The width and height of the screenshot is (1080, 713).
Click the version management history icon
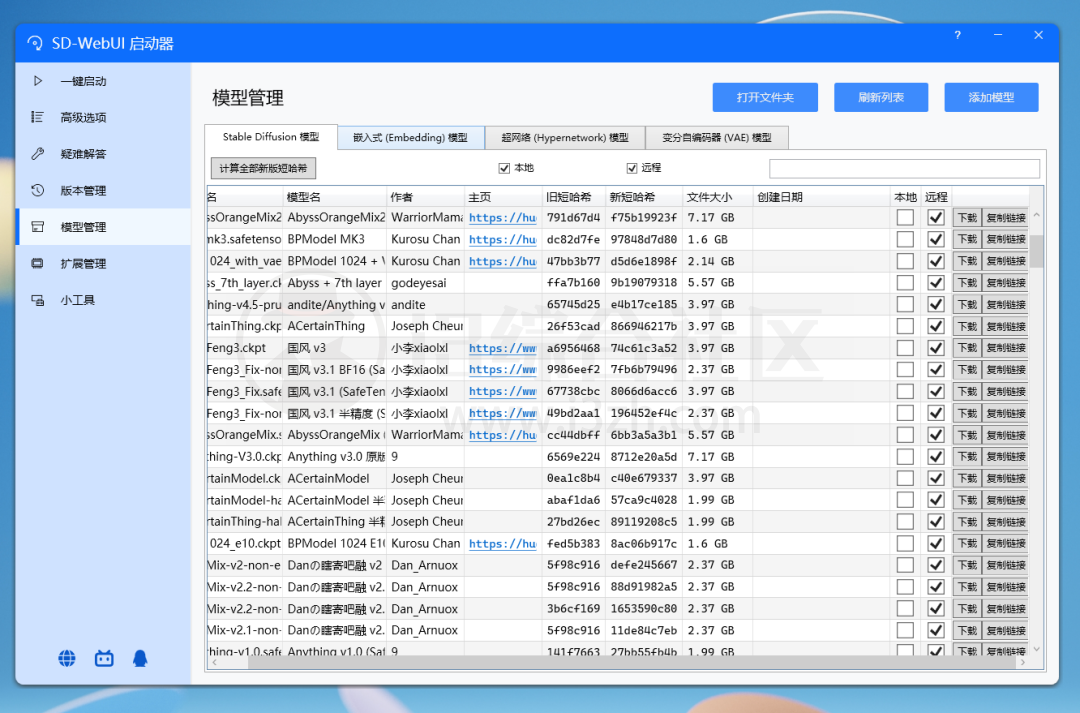click(38, 190)
